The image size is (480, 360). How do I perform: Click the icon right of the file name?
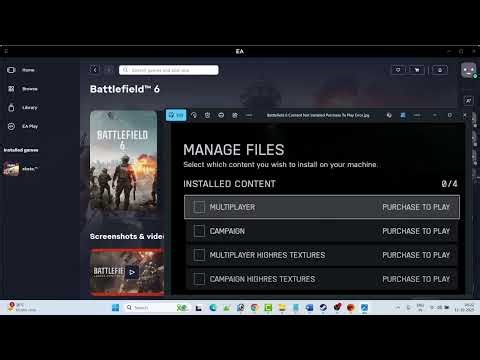coord(389,115)
